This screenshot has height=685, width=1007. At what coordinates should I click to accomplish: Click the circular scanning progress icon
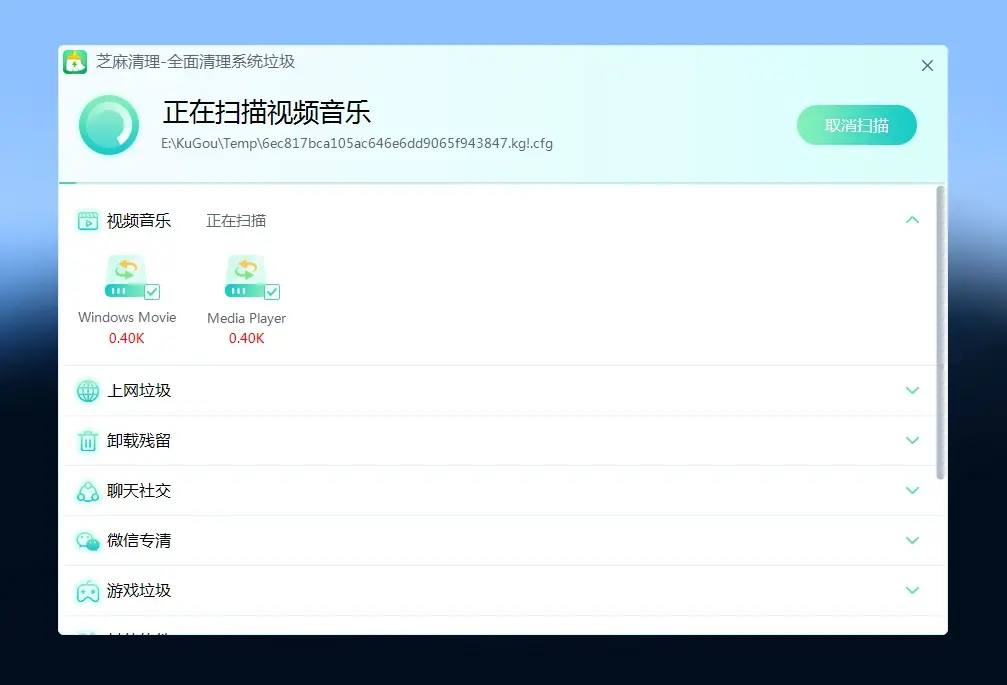(x=109, y=125)
